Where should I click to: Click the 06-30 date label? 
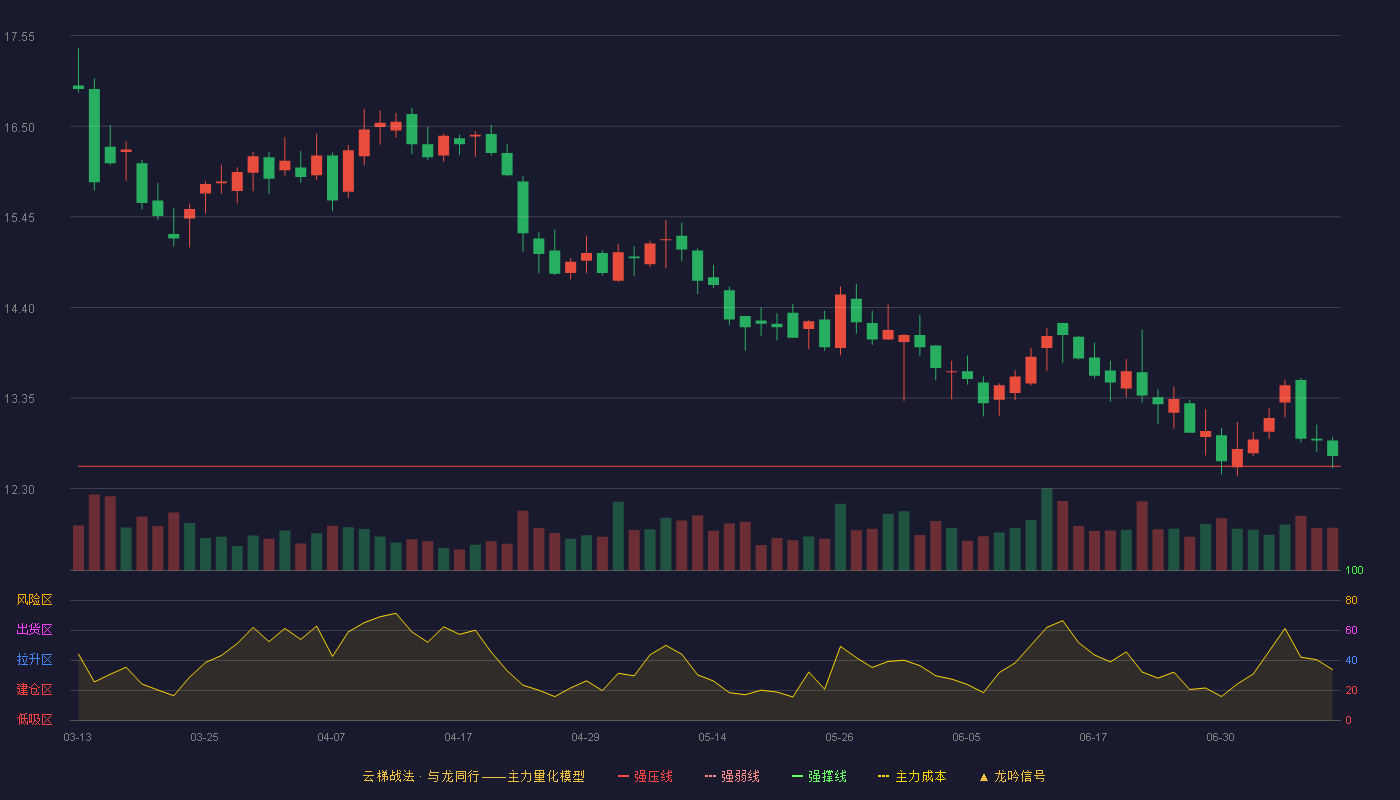pos(1220,737)
